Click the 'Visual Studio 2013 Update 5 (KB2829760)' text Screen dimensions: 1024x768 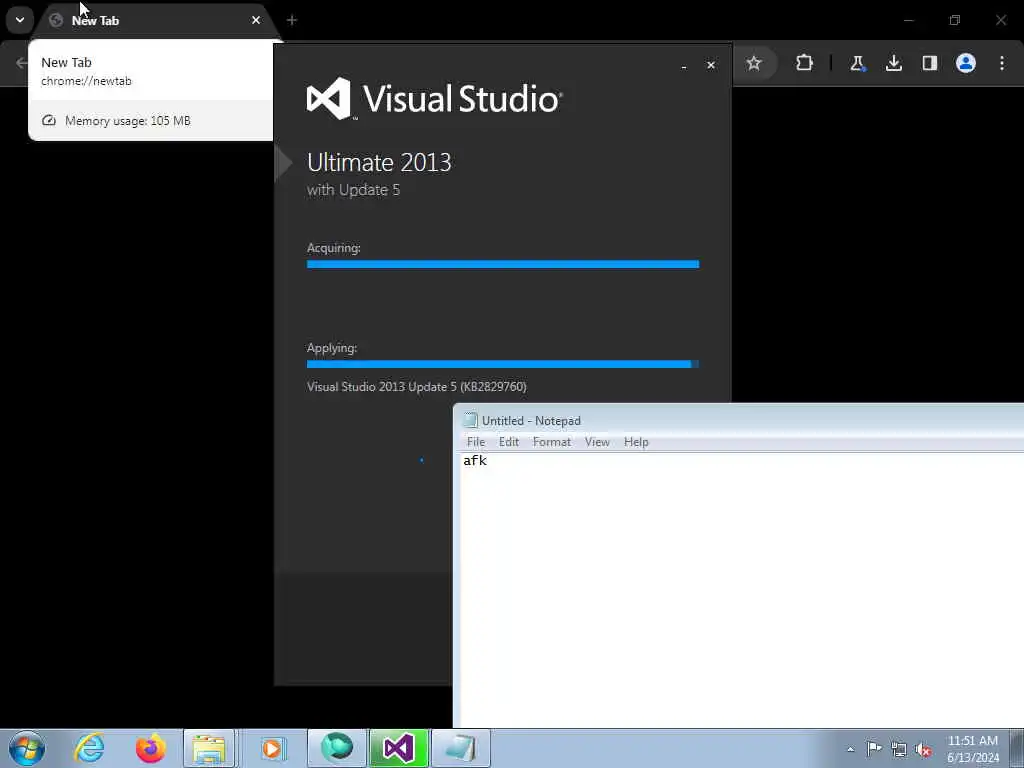417,387
